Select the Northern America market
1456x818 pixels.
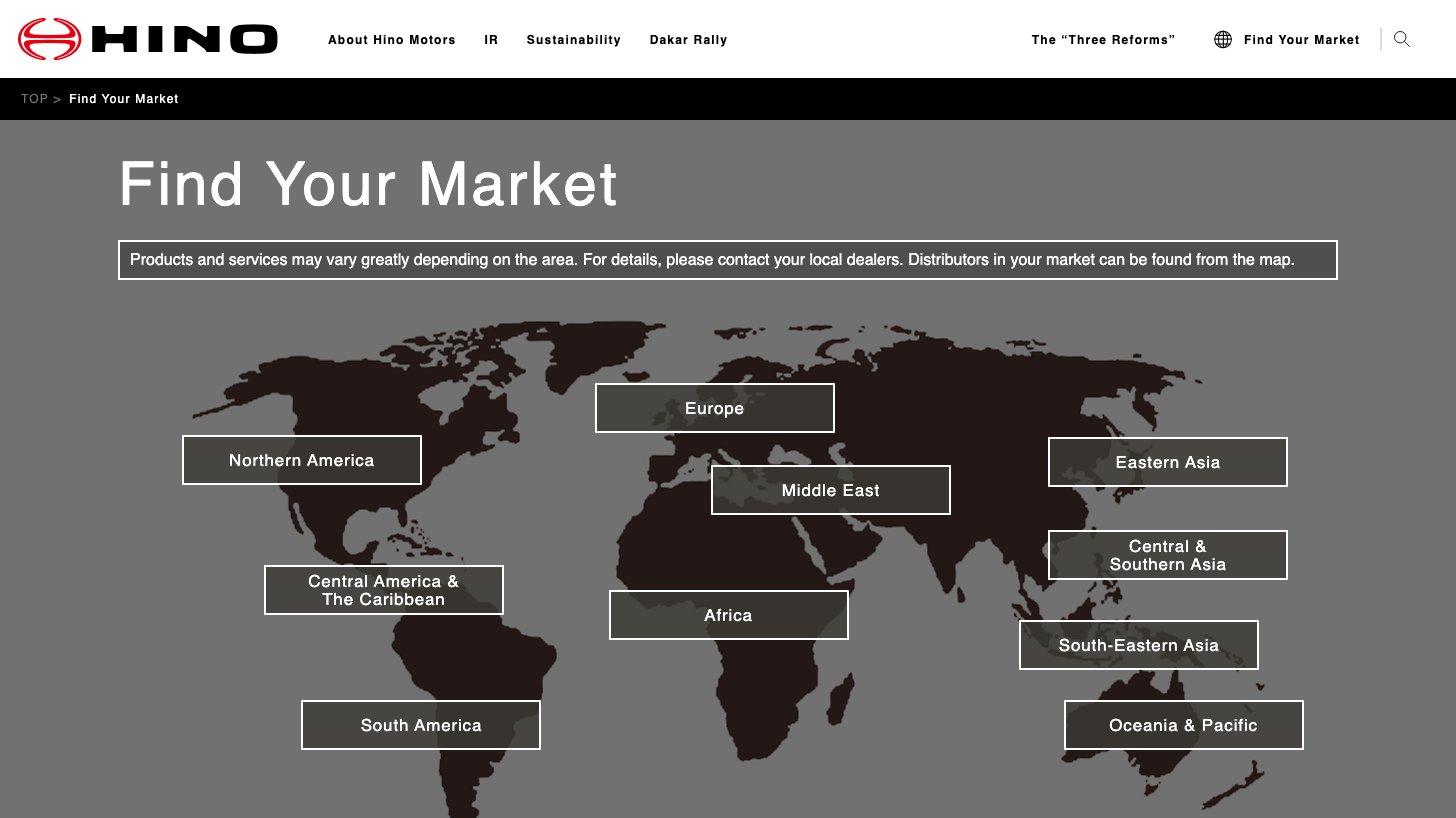point(302,460)
